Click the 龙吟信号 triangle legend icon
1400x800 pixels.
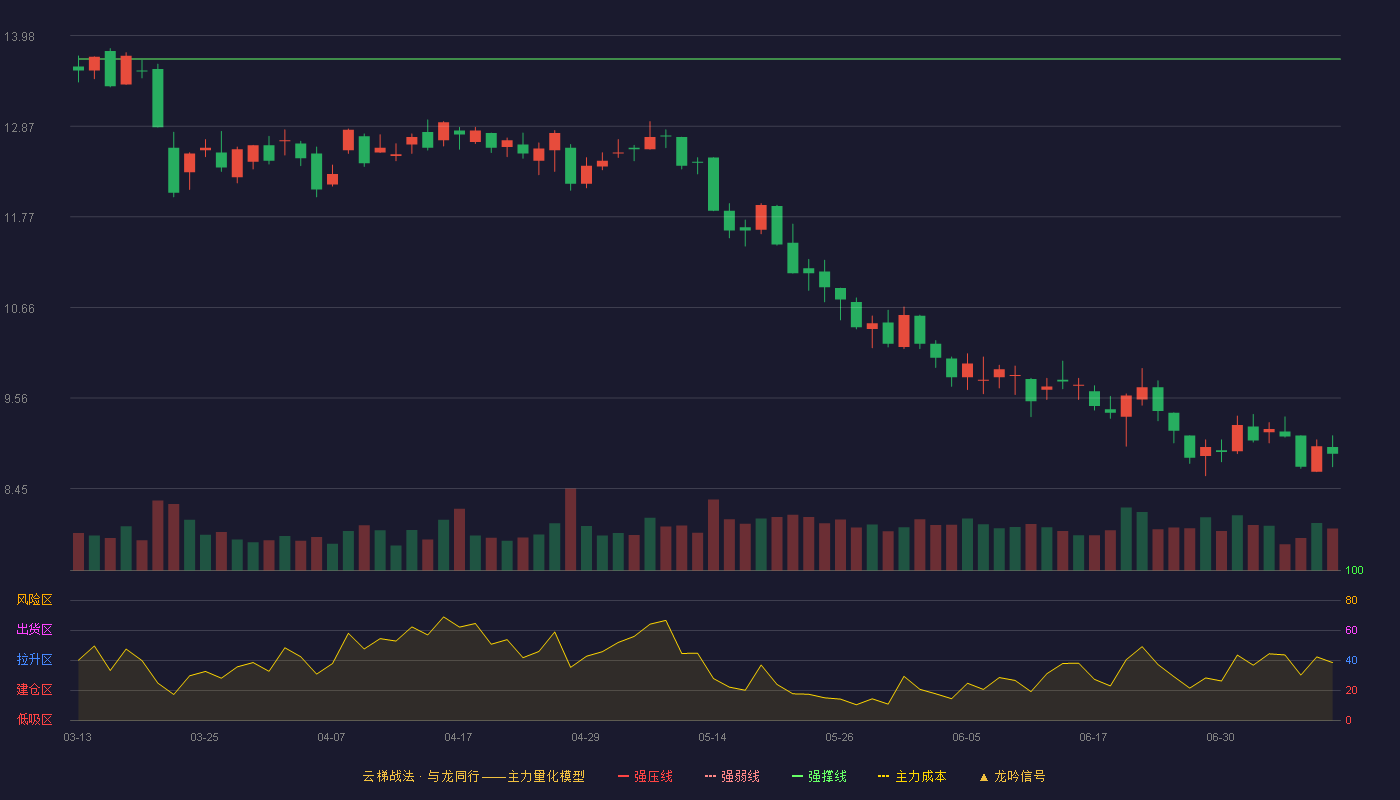tap(984, 776)
